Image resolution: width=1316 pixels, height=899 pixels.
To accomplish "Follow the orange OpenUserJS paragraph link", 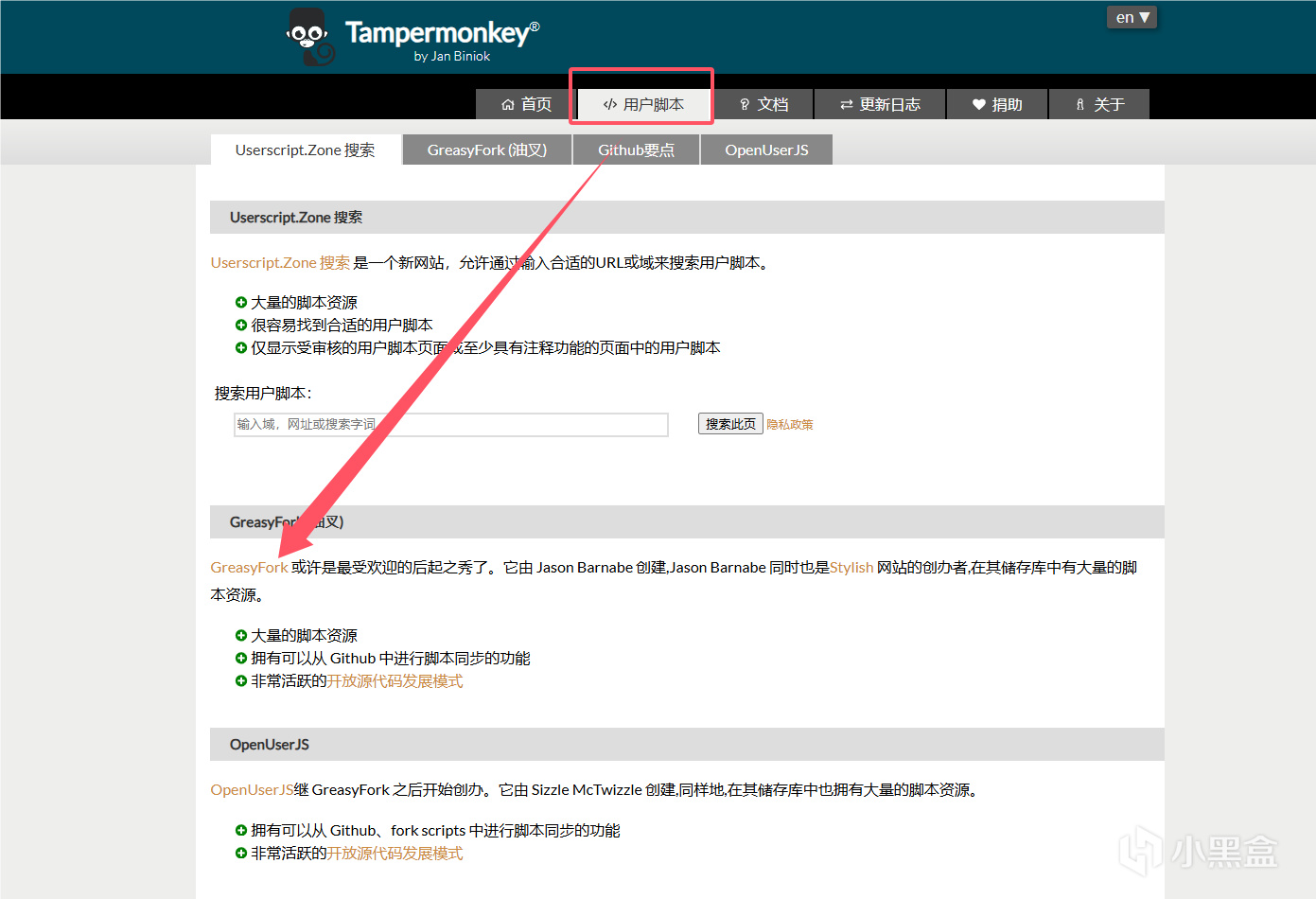I will (x=252, y=790).
